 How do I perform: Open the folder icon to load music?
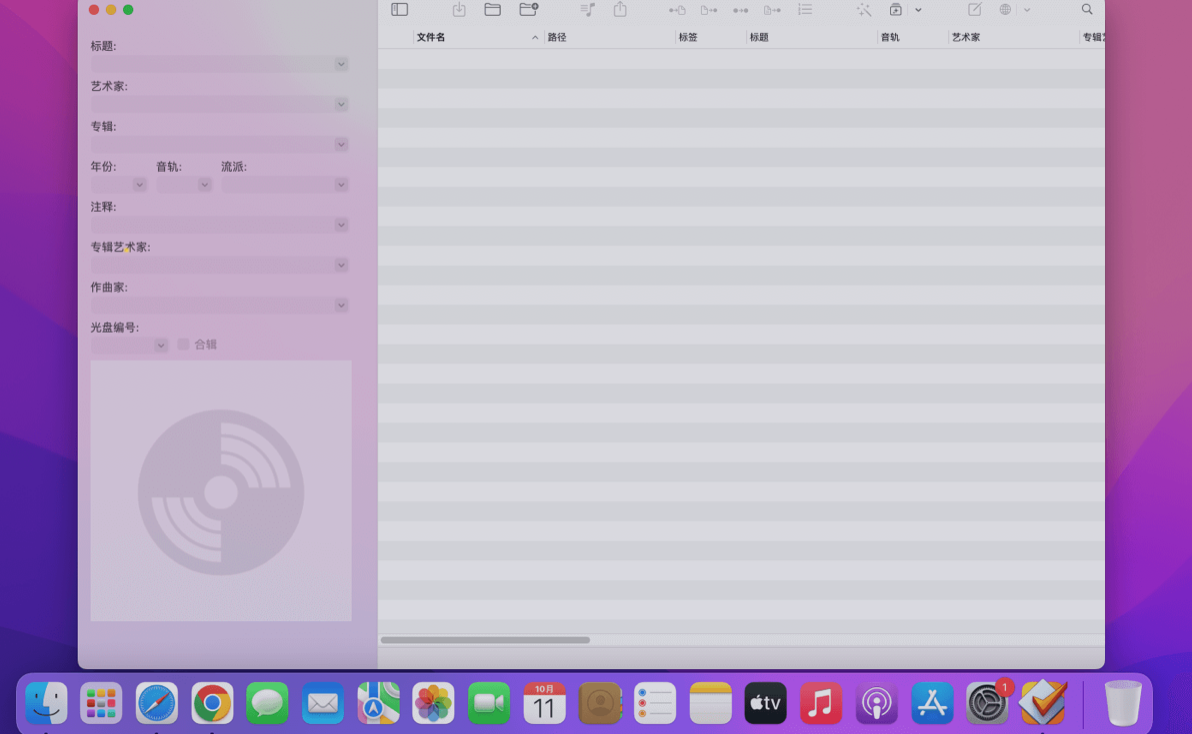[x=492, y=9]
